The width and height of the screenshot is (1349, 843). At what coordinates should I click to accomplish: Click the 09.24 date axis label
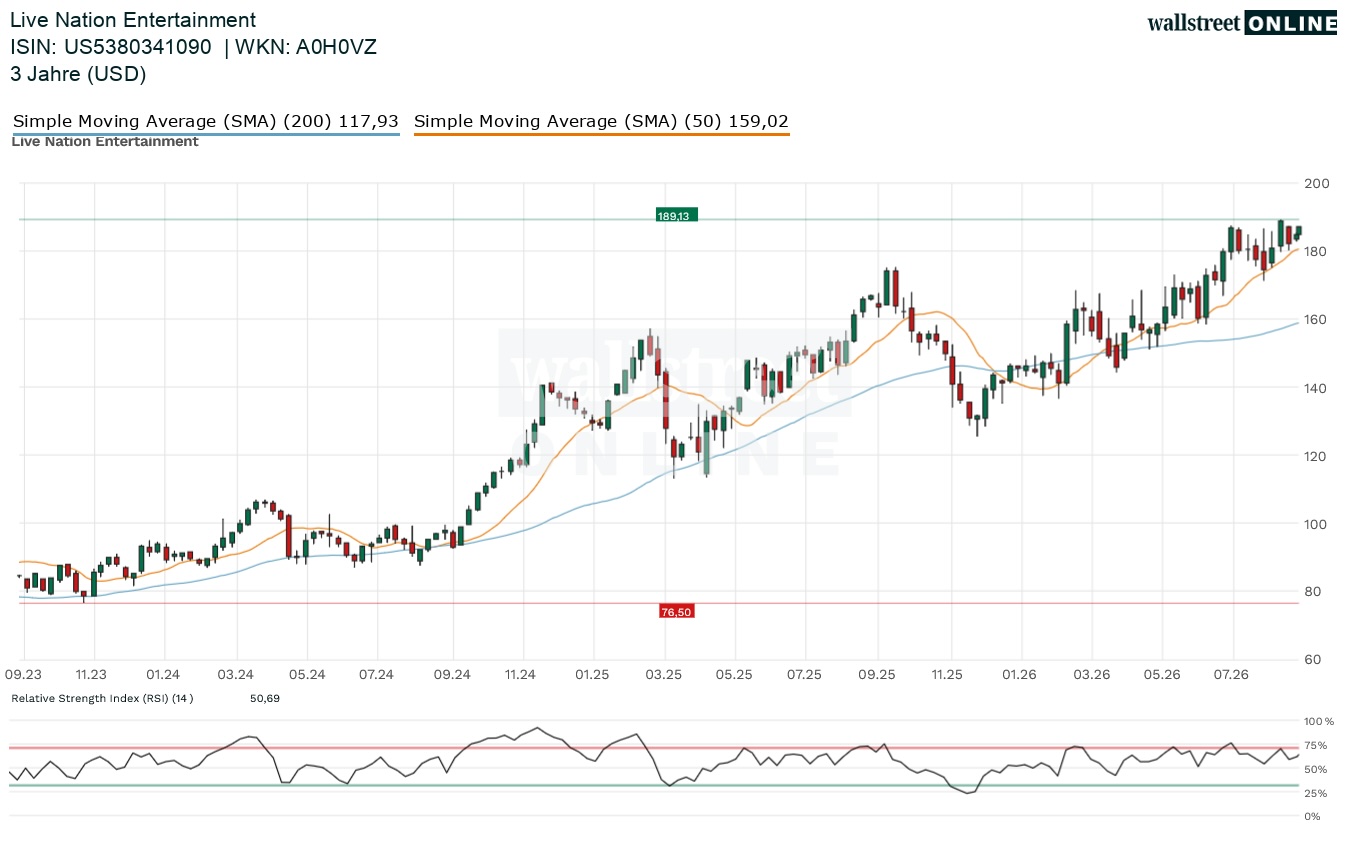453,675
